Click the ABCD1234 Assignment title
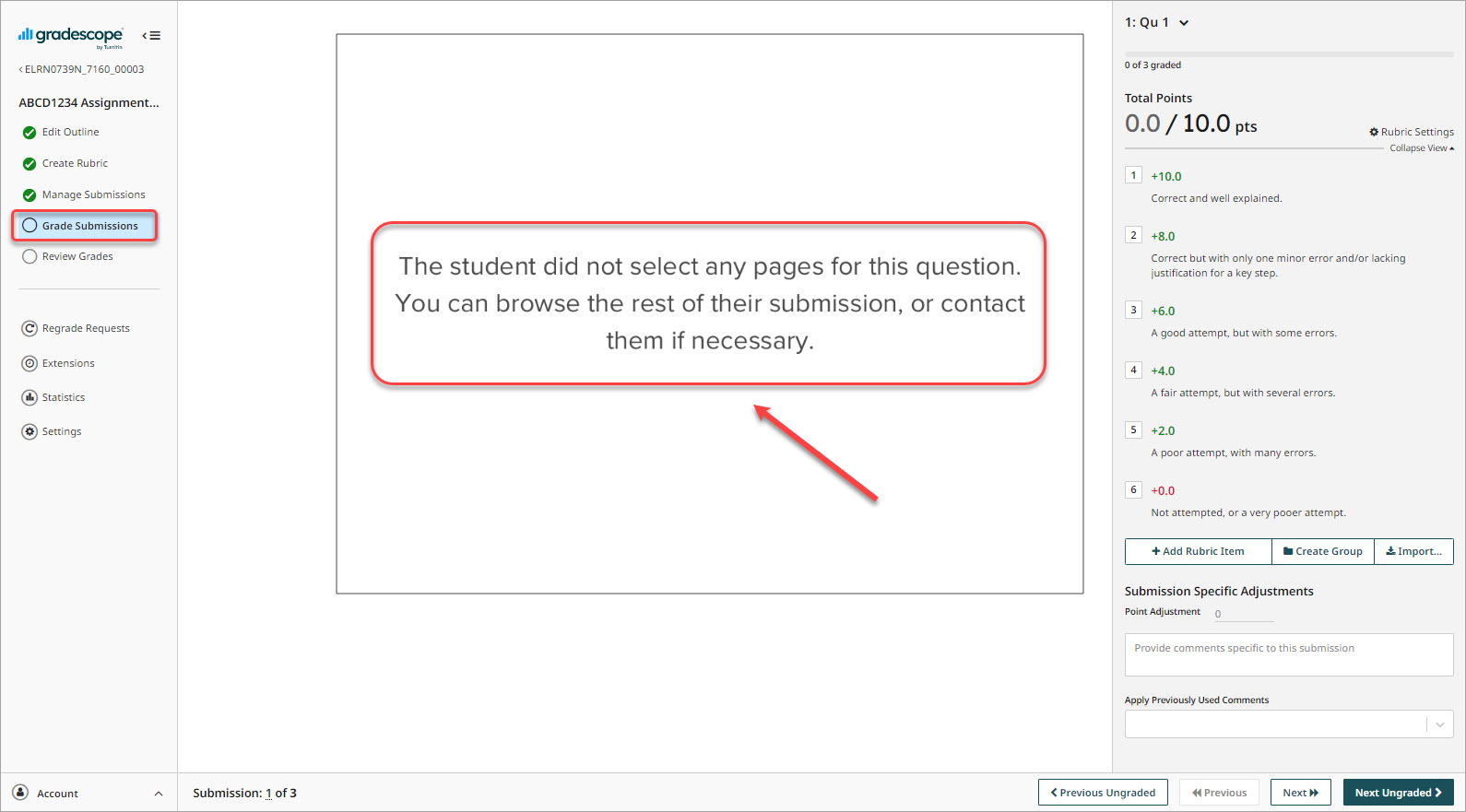The height and width of the screenshot is (812, 1466). (x=89, y=102)
